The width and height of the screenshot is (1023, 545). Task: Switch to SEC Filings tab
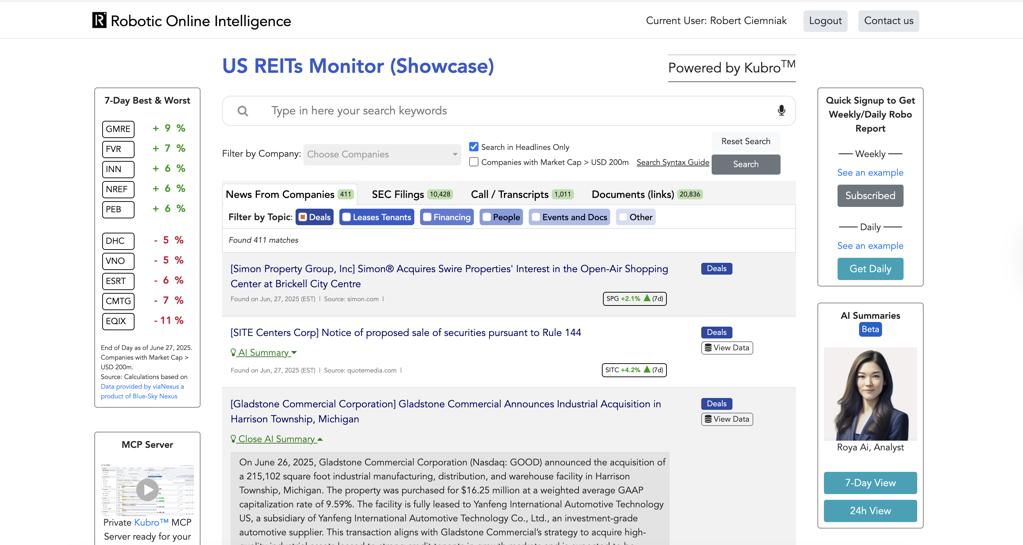pos(412,195)
